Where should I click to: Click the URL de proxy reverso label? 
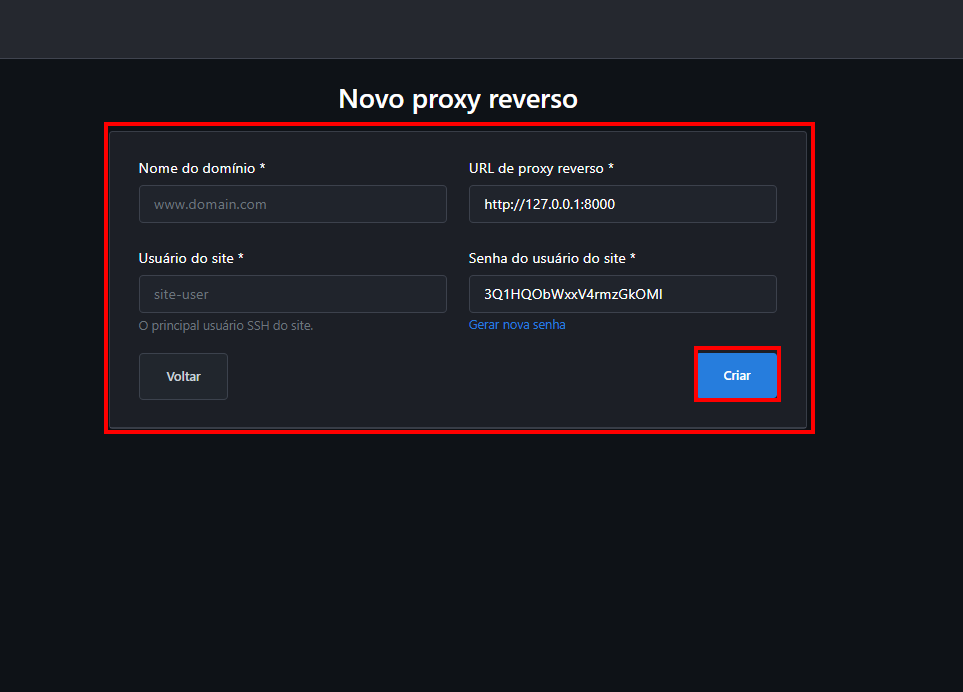pyautogui.click(x=535, y=168)
